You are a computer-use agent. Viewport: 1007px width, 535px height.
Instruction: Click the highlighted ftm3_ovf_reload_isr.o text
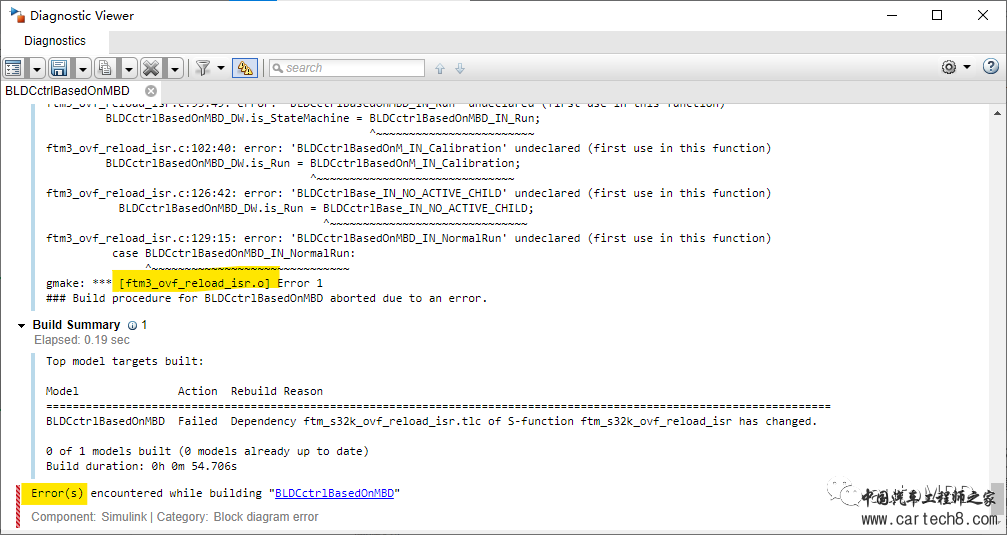click(195, 283)
